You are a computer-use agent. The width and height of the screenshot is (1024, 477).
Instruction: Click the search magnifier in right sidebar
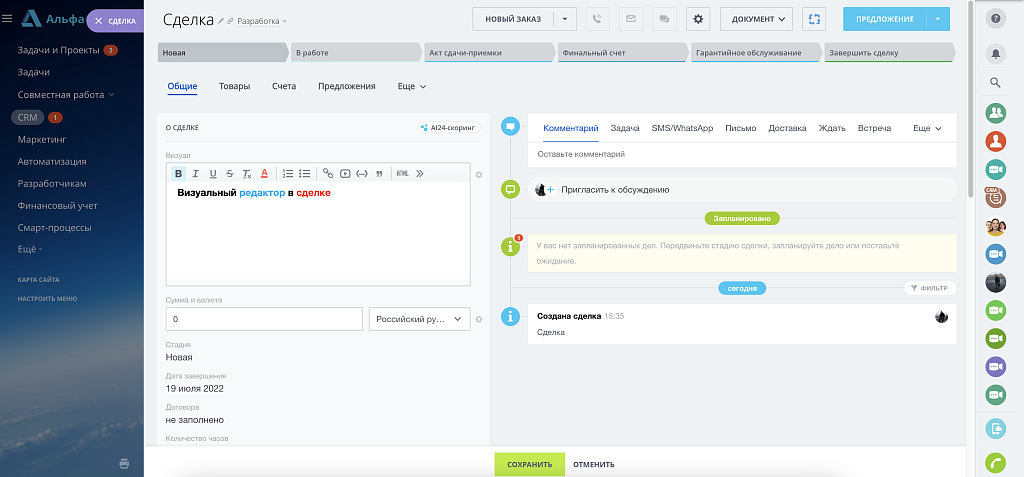[x=995, y=83]
